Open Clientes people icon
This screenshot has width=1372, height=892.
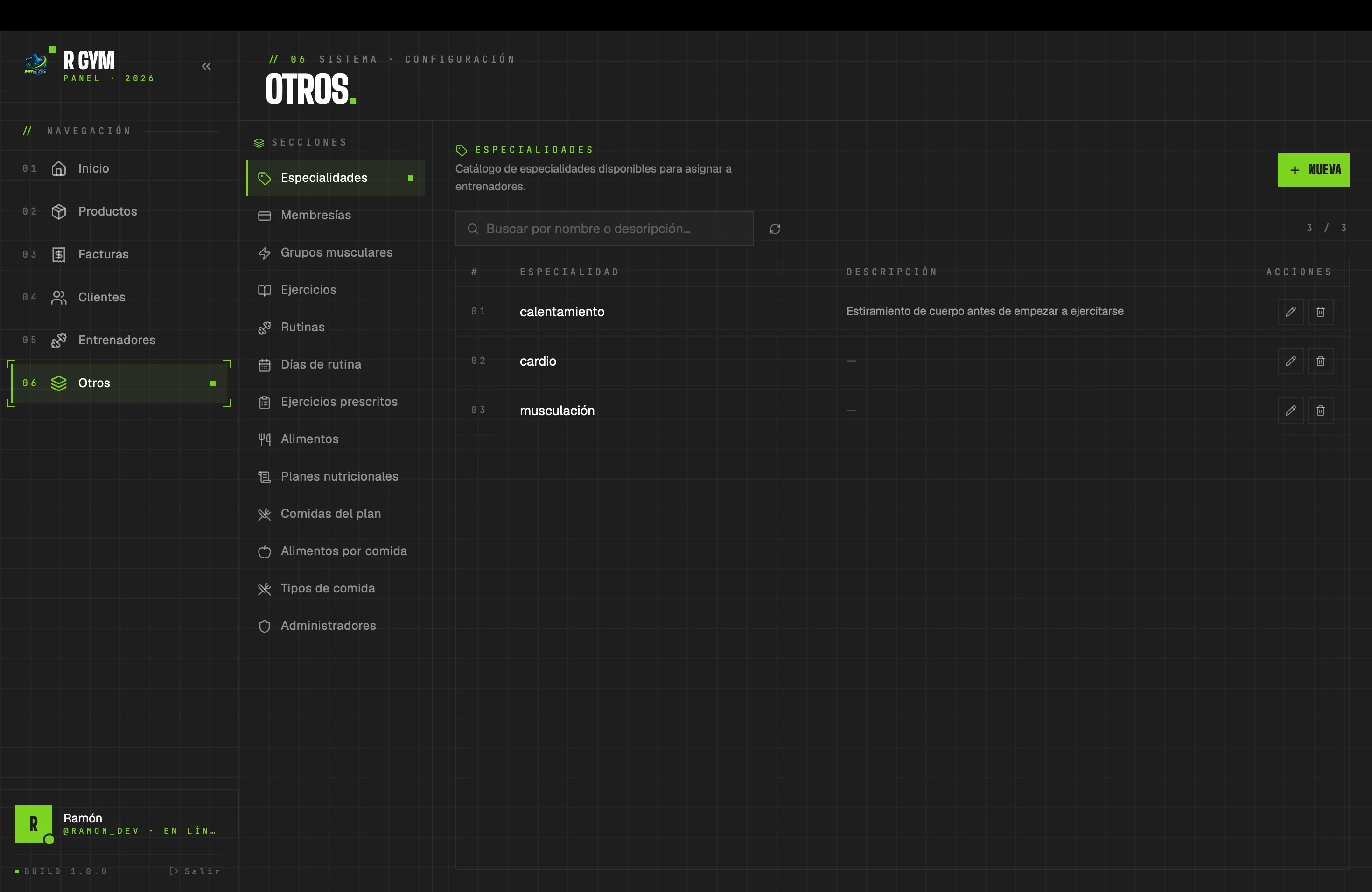pos(59,297)
